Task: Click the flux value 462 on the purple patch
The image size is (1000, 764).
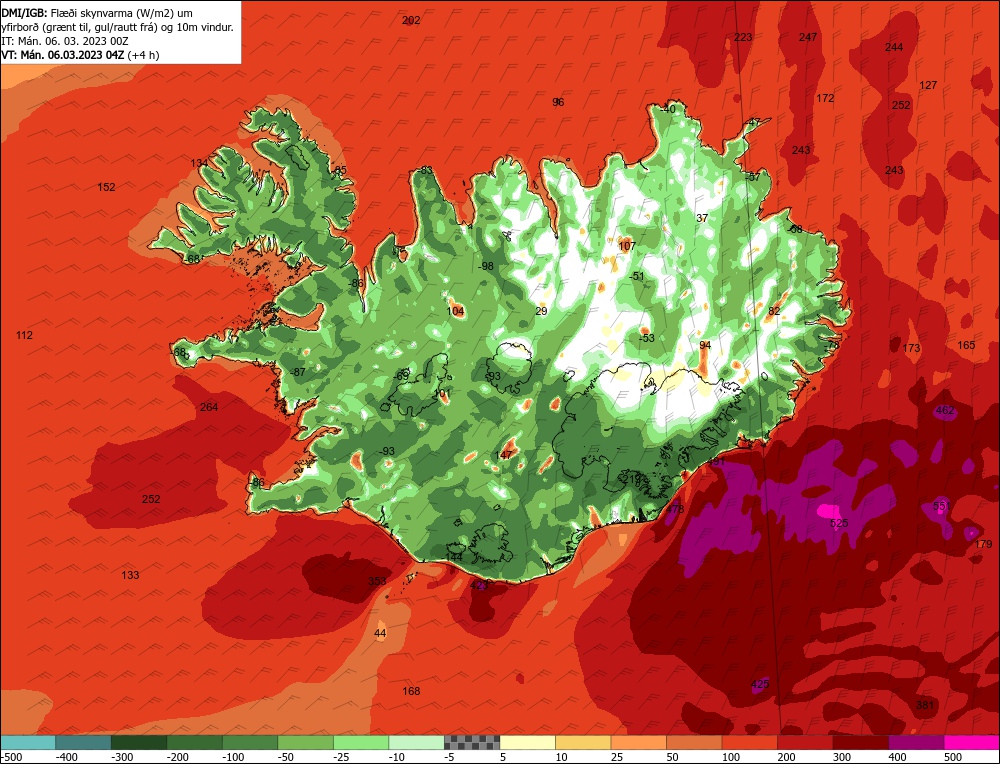Action: click(945, 410)
